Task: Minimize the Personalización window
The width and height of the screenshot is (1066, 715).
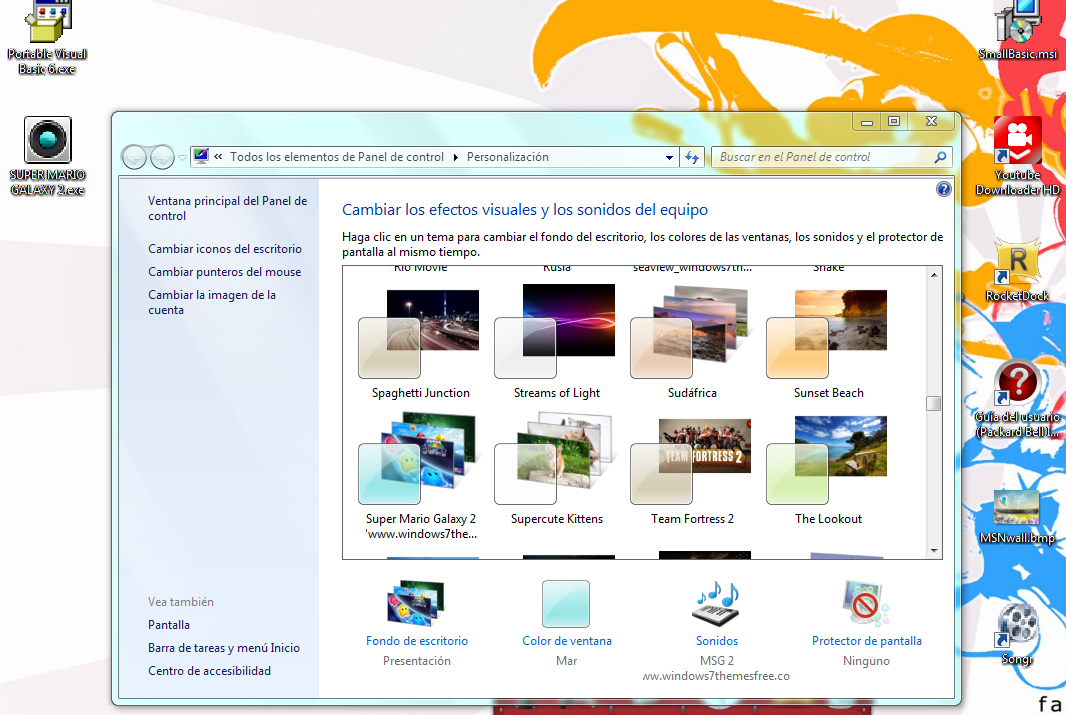Action: pyautogui.click(x=867, y=122)
